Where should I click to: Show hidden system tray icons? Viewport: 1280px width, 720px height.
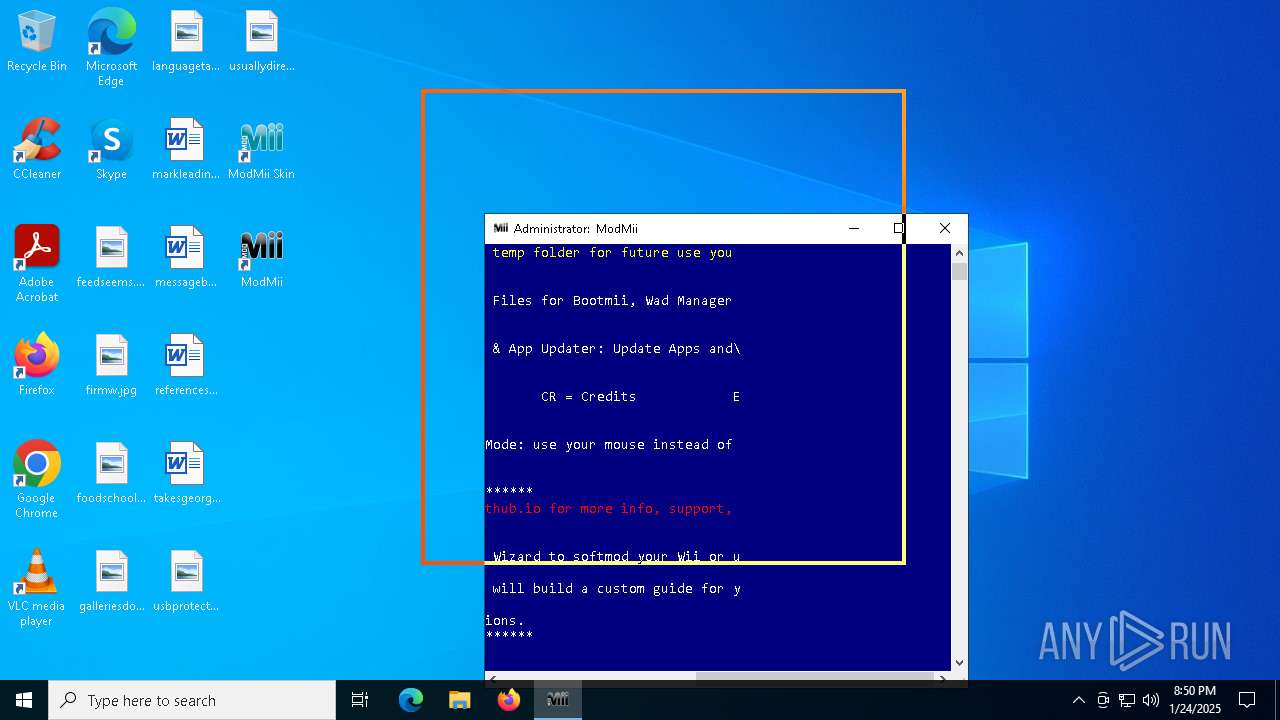tap(1078, 700)
